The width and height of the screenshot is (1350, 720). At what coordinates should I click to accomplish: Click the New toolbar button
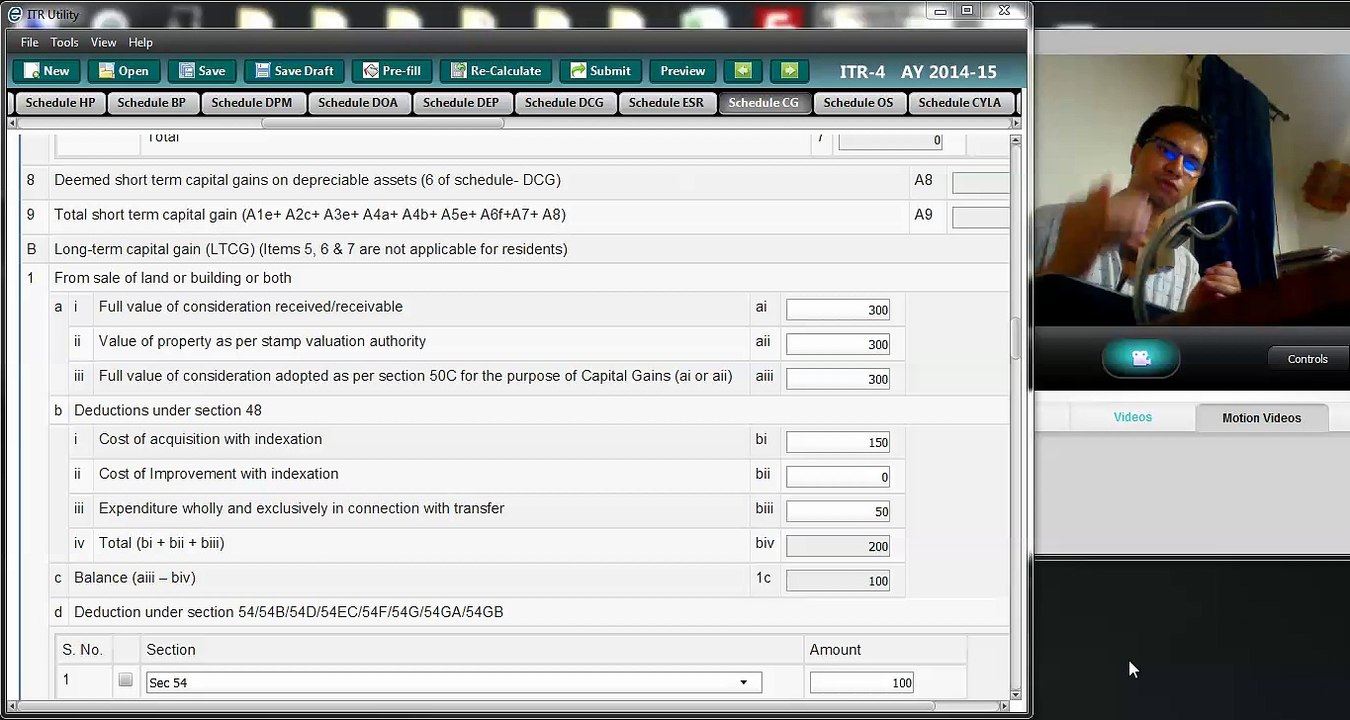(46, 71)
